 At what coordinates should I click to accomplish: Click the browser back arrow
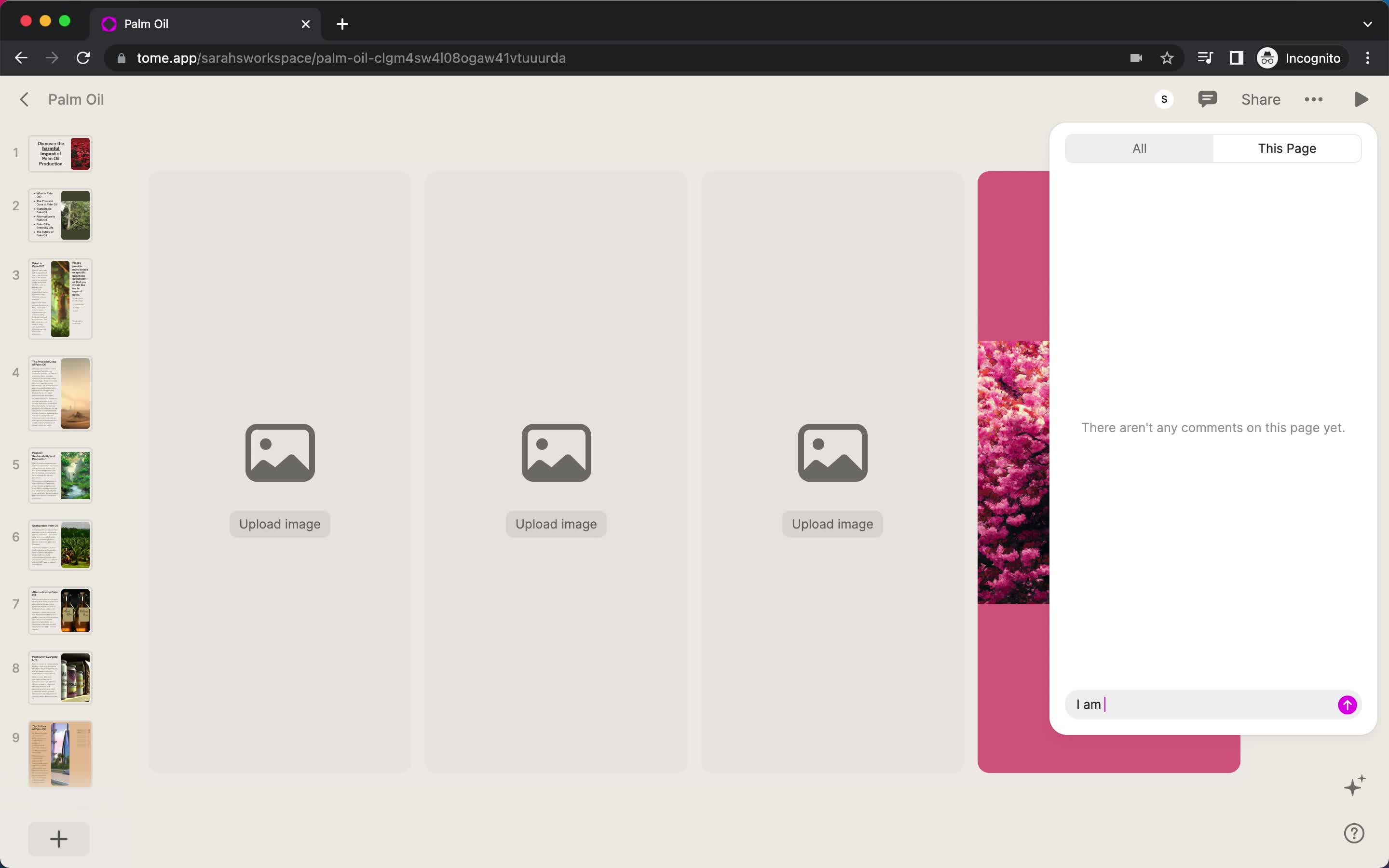tap(21, 58)
